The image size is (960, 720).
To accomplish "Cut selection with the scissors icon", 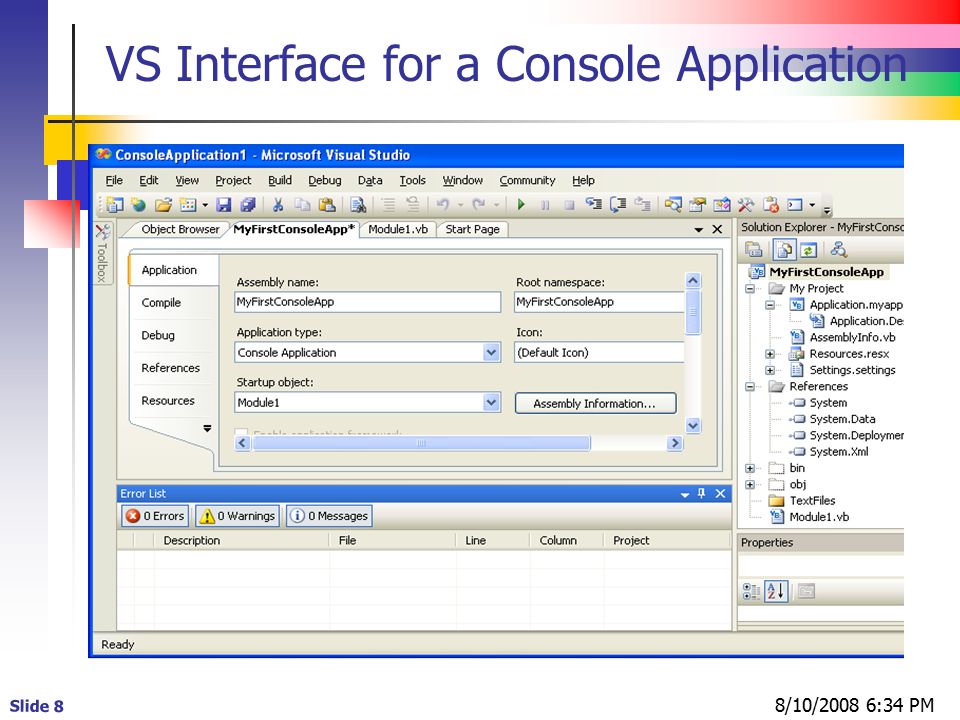I will click(x=278, y=204).
